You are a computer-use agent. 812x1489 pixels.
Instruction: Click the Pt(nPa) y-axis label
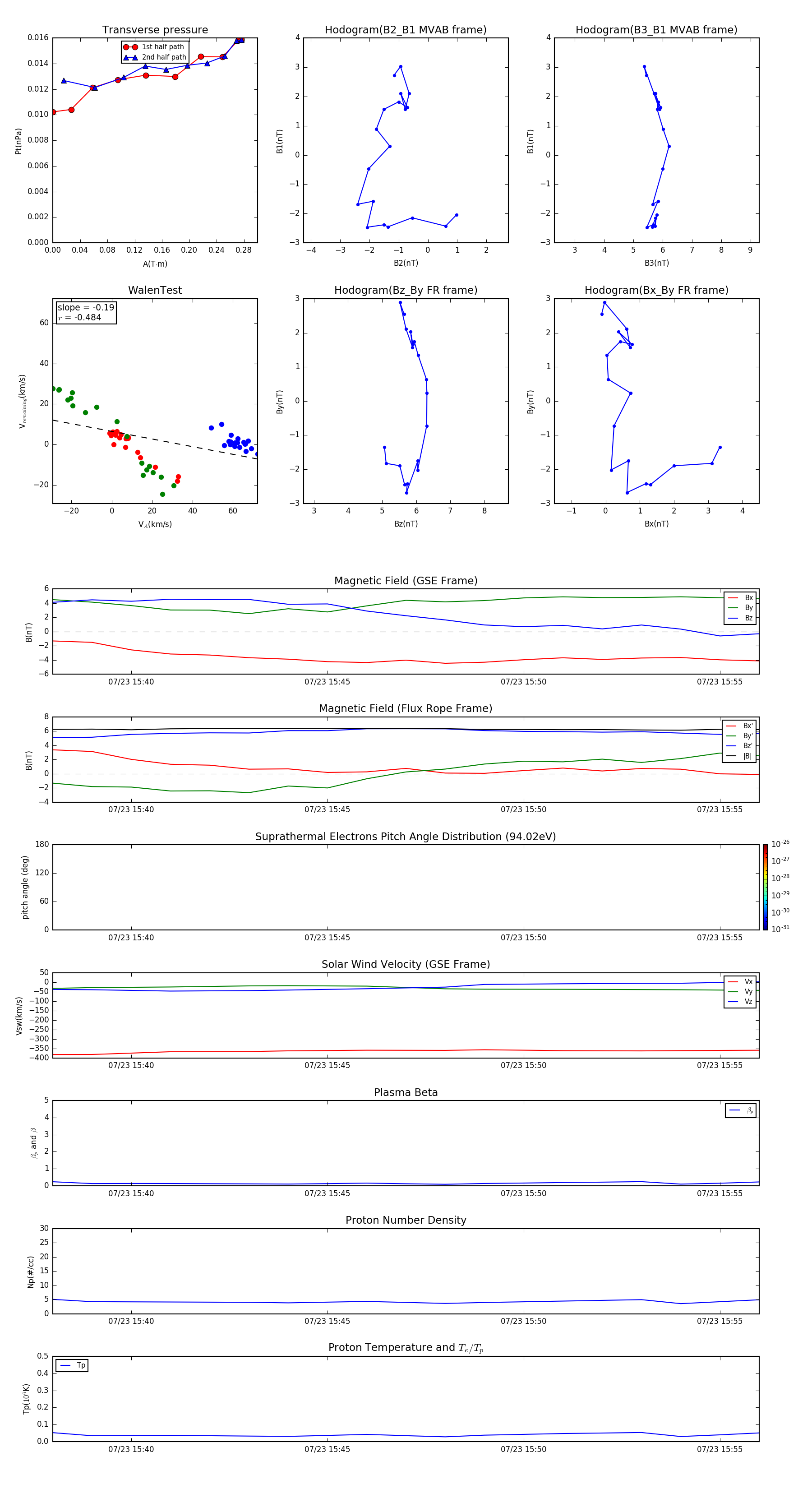[x=18, y=140]
